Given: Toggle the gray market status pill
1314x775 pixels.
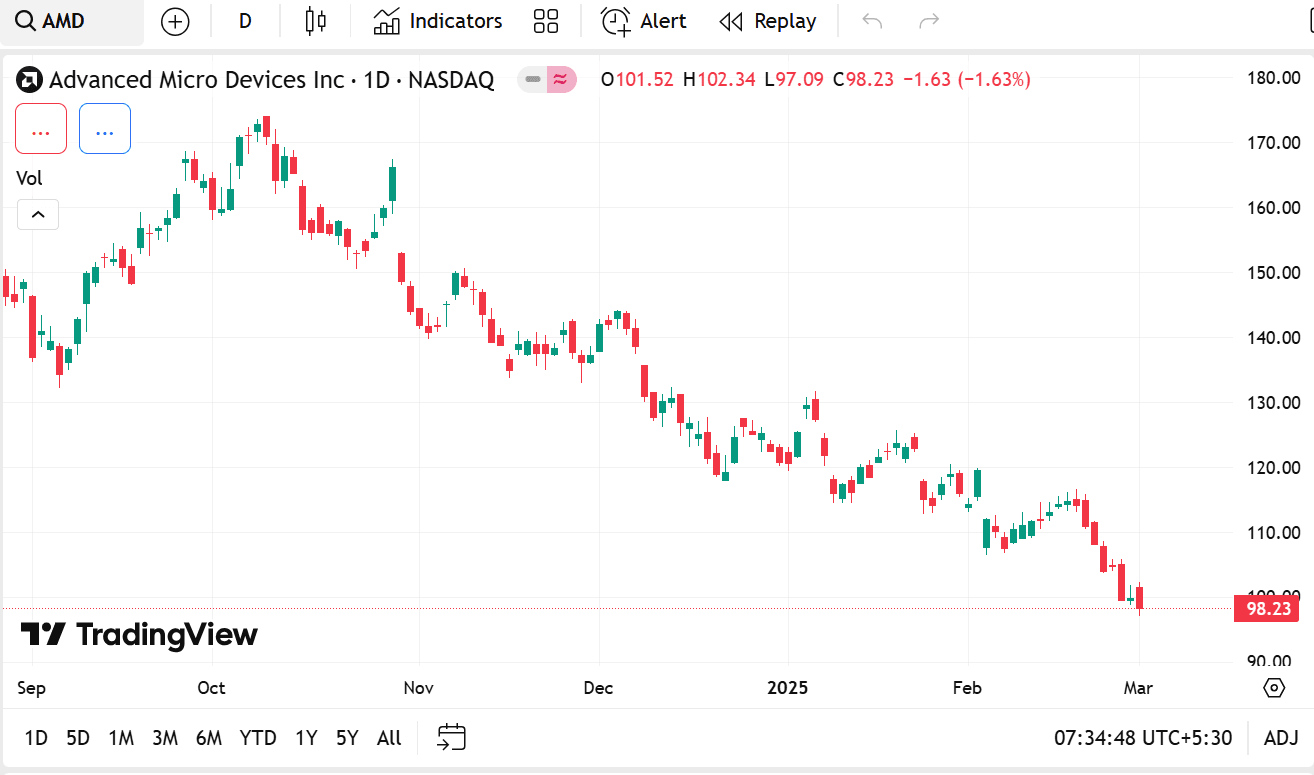Looking at the screenshot, I should tap(532, 80).
